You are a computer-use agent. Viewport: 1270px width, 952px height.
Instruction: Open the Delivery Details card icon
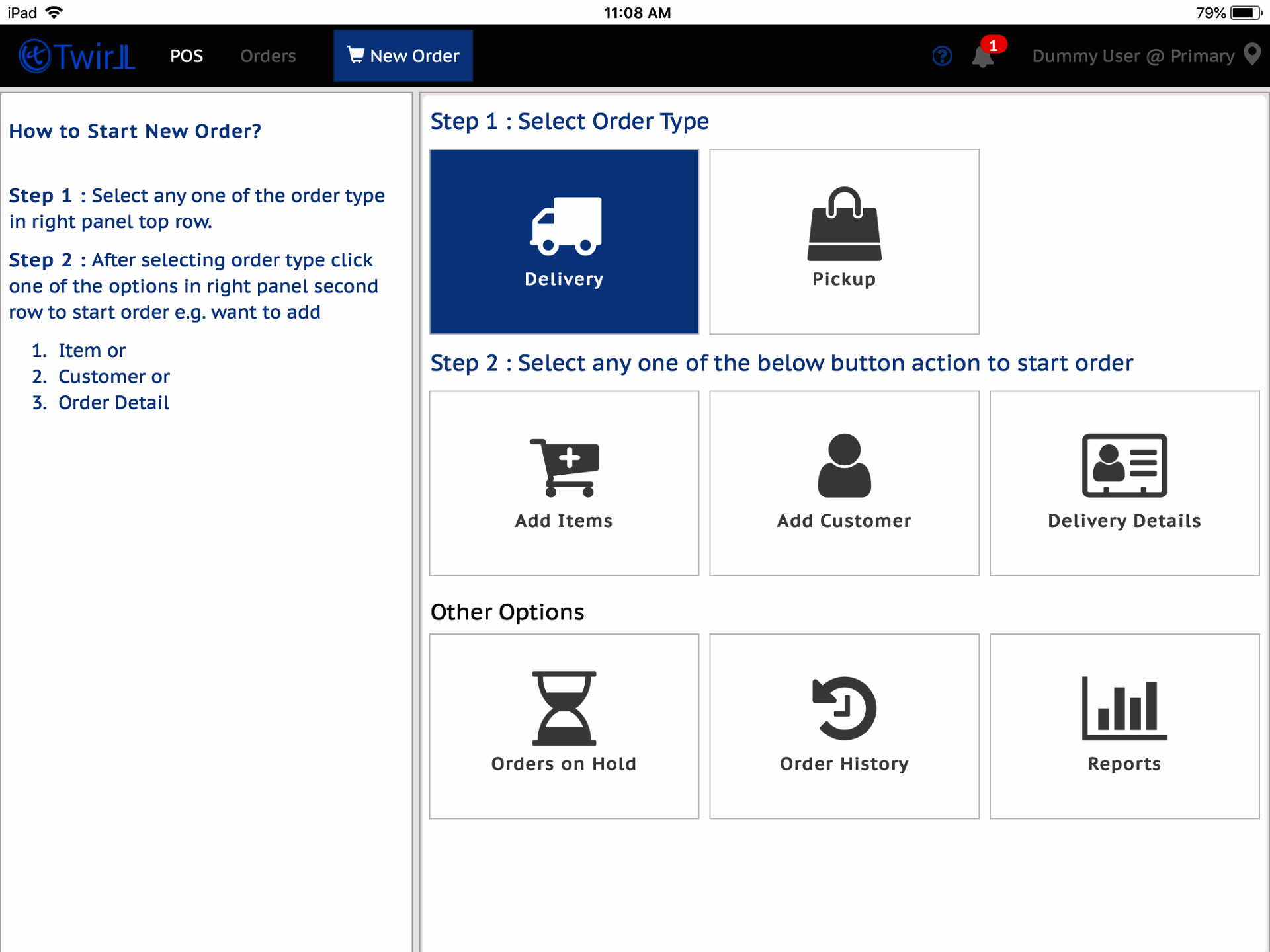tap(1124, 465)
